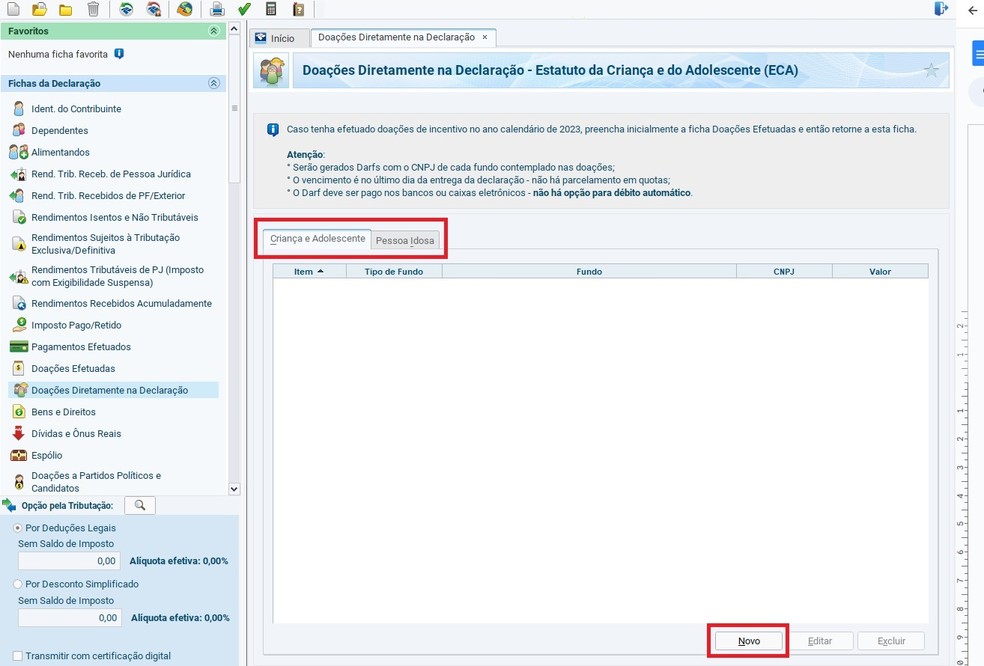The width and height of the screenshot is (984, 666).
Task: Click the Por Deduções Legais value field
Action: (x=69, y=561)
